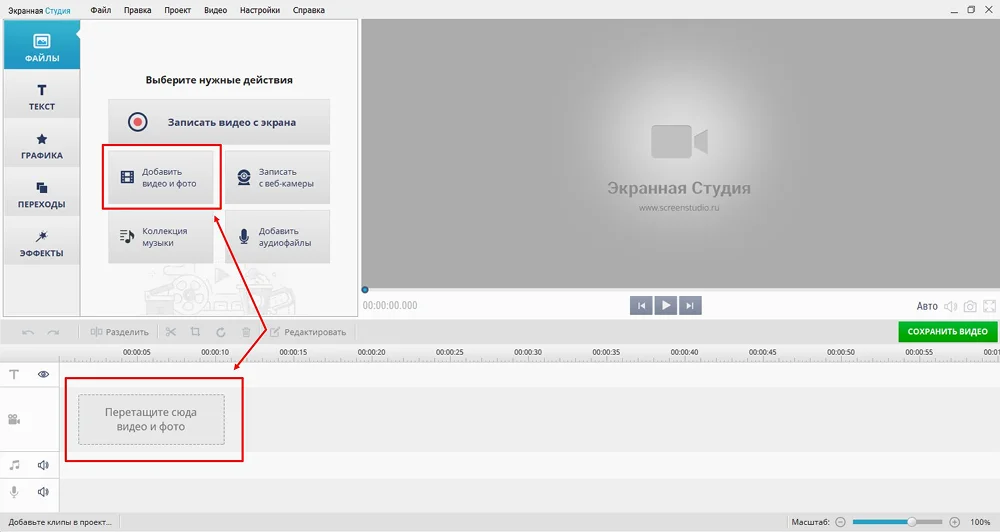
Task: Open Коллекция музыки
Action: point(161,237)
